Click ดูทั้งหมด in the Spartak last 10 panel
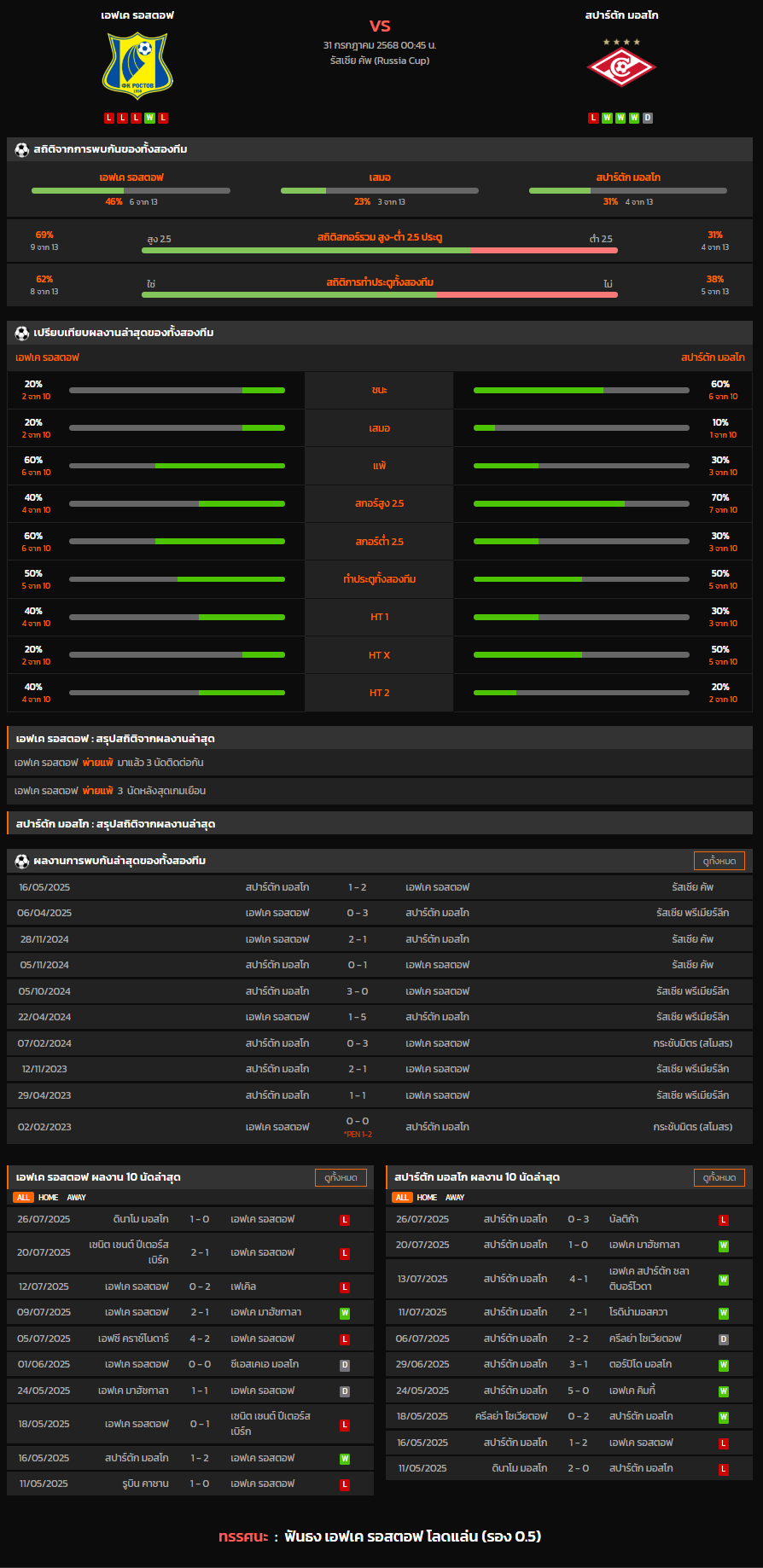This screenshot has height=1568, width=763. (719, 1177)
